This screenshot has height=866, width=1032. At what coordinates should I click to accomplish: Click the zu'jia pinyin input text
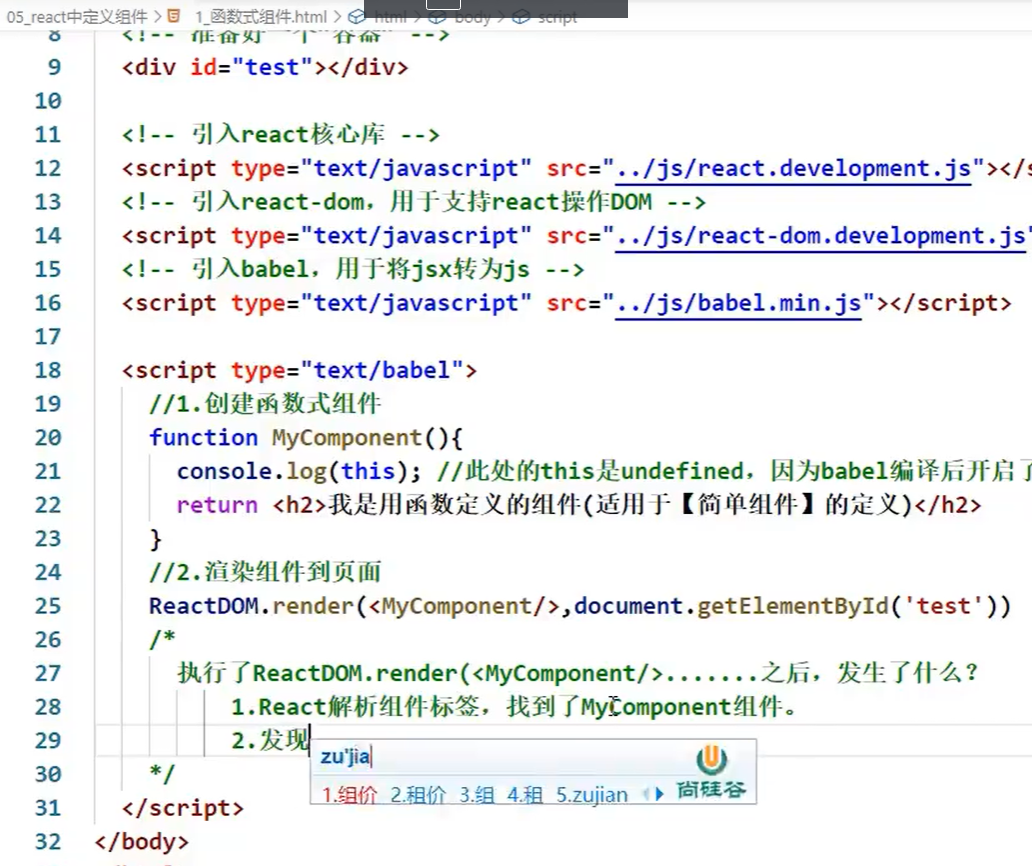(x=346, y=757)
